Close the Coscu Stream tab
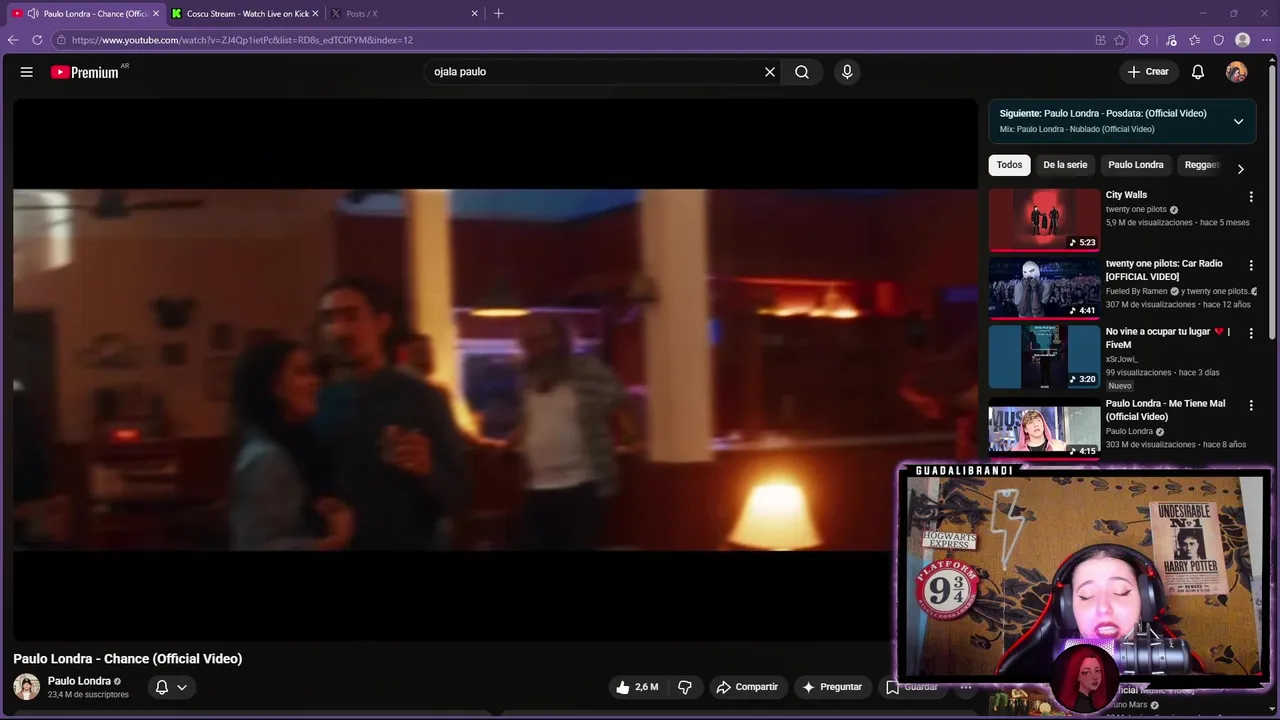This screenshot has height=720, width=1280. [315, 13]
